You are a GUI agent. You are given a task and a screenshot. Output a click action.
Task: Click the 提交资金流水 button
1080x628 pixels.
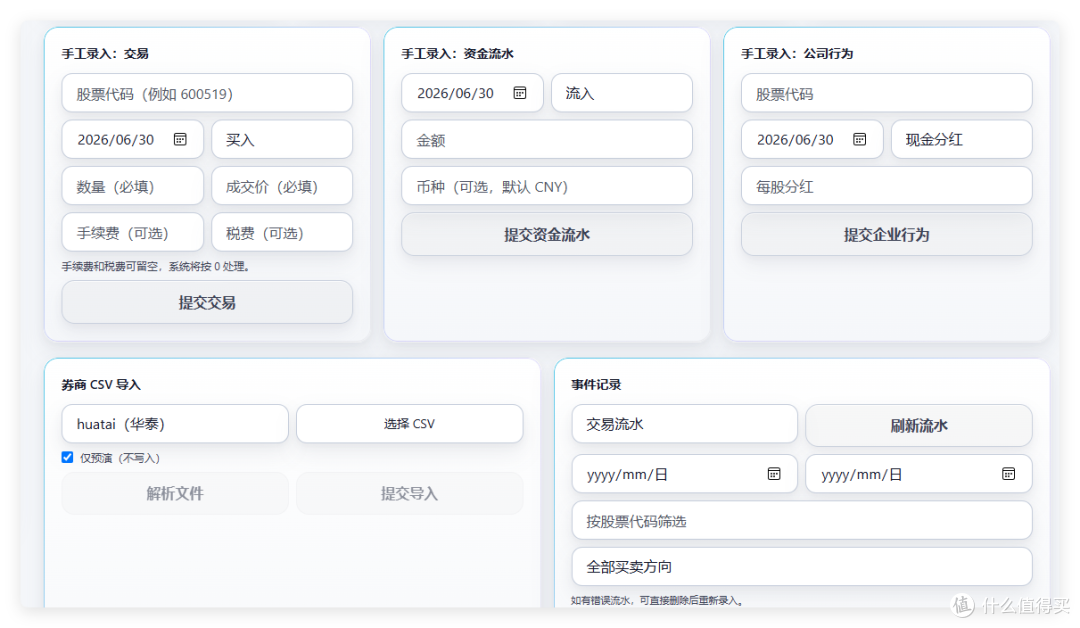tap(547, 235)
